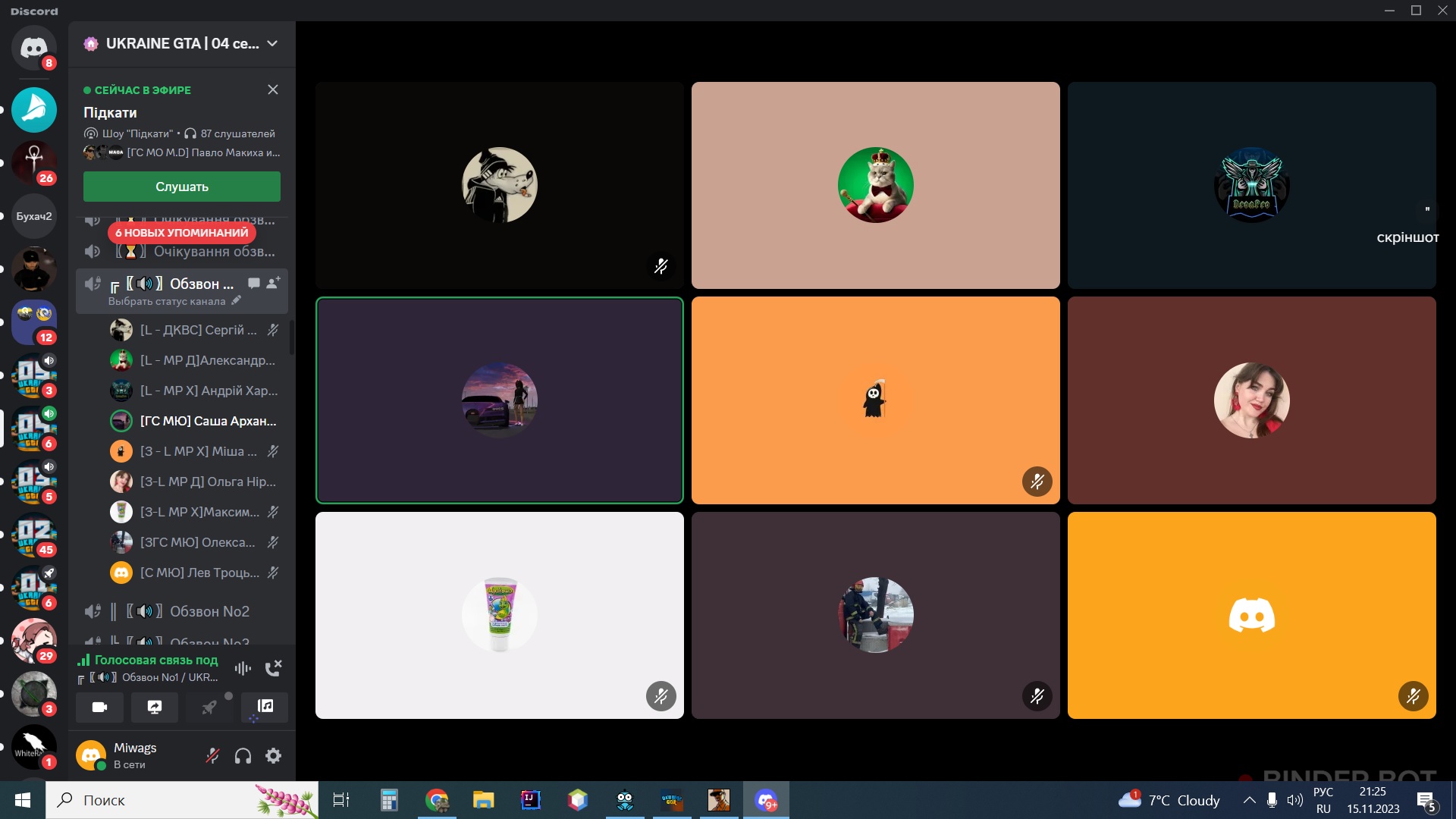Viewport: 1456px width, 819px height.
Task: Select the toothpaste tube avatar tile
Action: click(500, 615)
